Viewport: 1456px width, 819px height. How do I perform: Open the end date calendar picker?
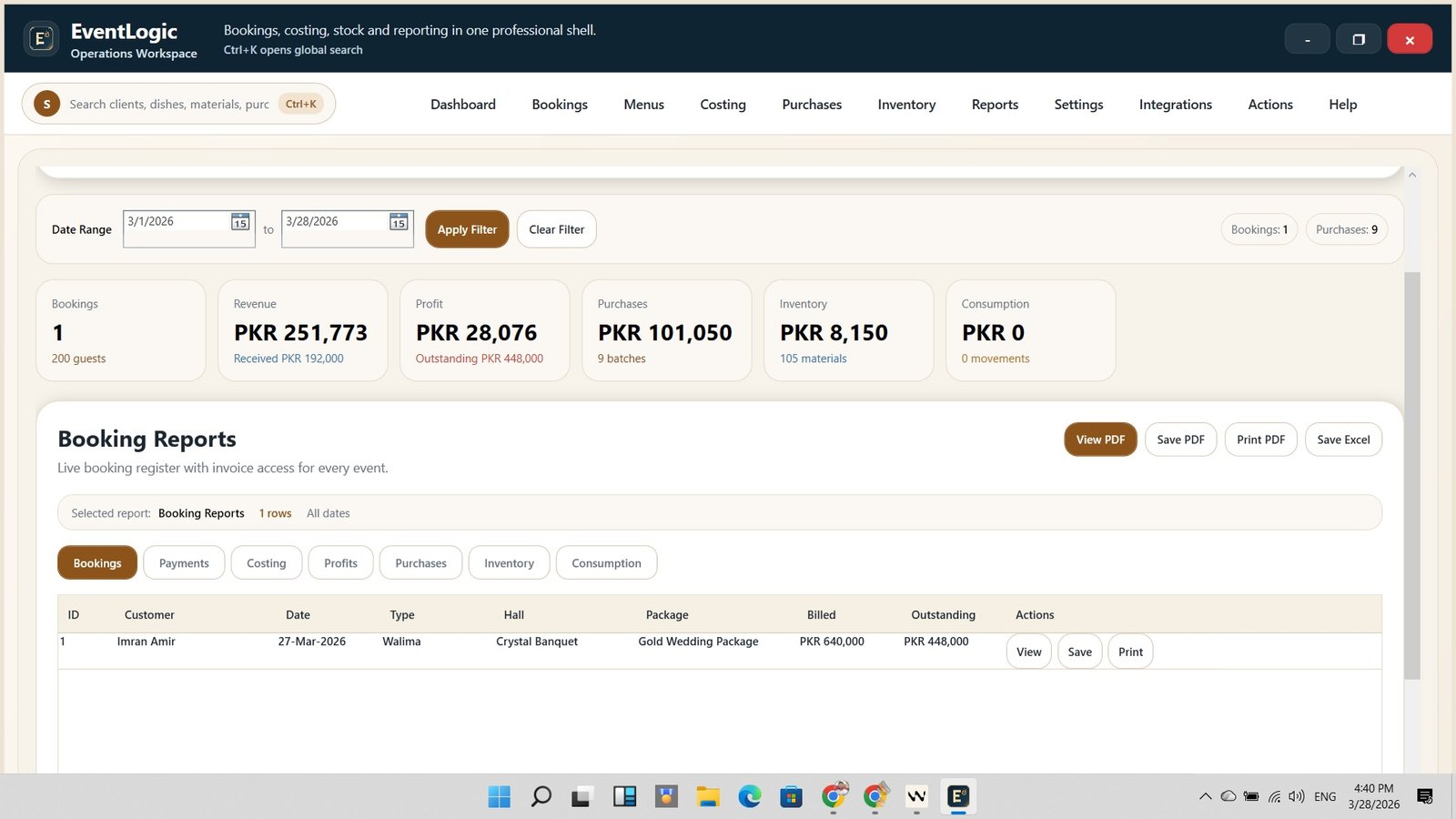[x=399, y=222]
